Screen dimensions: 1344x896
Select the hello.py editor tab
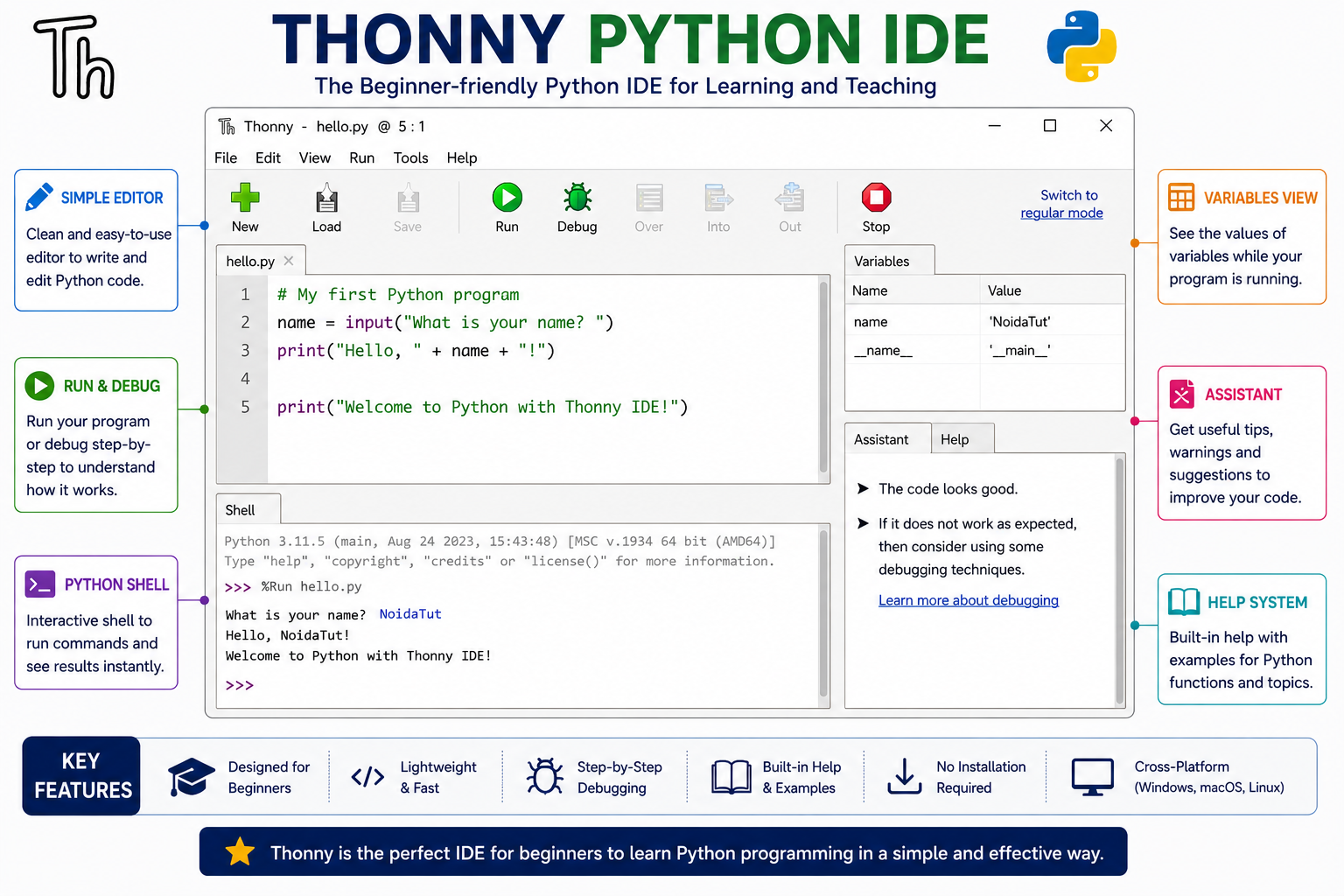260,261
